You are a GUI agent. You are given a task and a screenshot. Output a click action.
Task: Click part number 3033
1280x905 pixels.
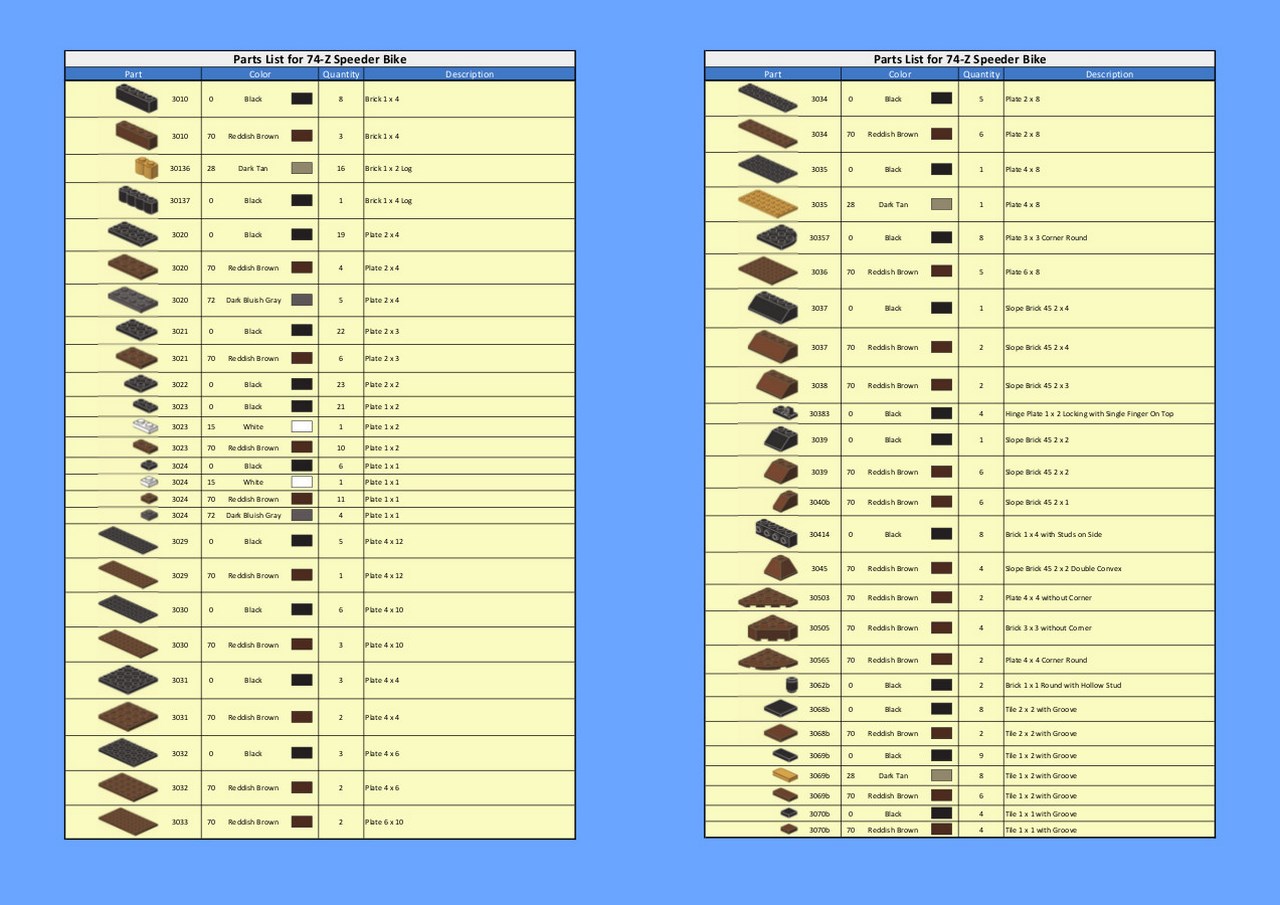click(x=180, y=823)
